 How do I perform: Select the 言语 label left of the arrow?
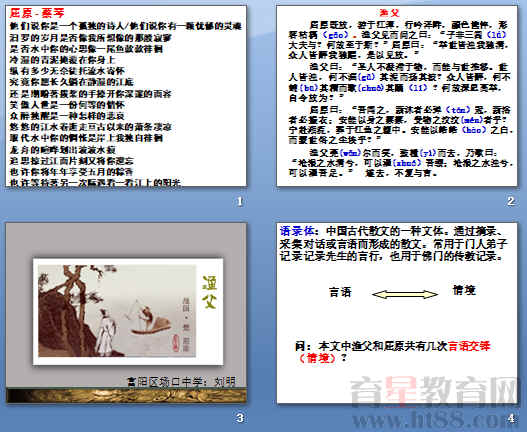(x=340, y=291)
